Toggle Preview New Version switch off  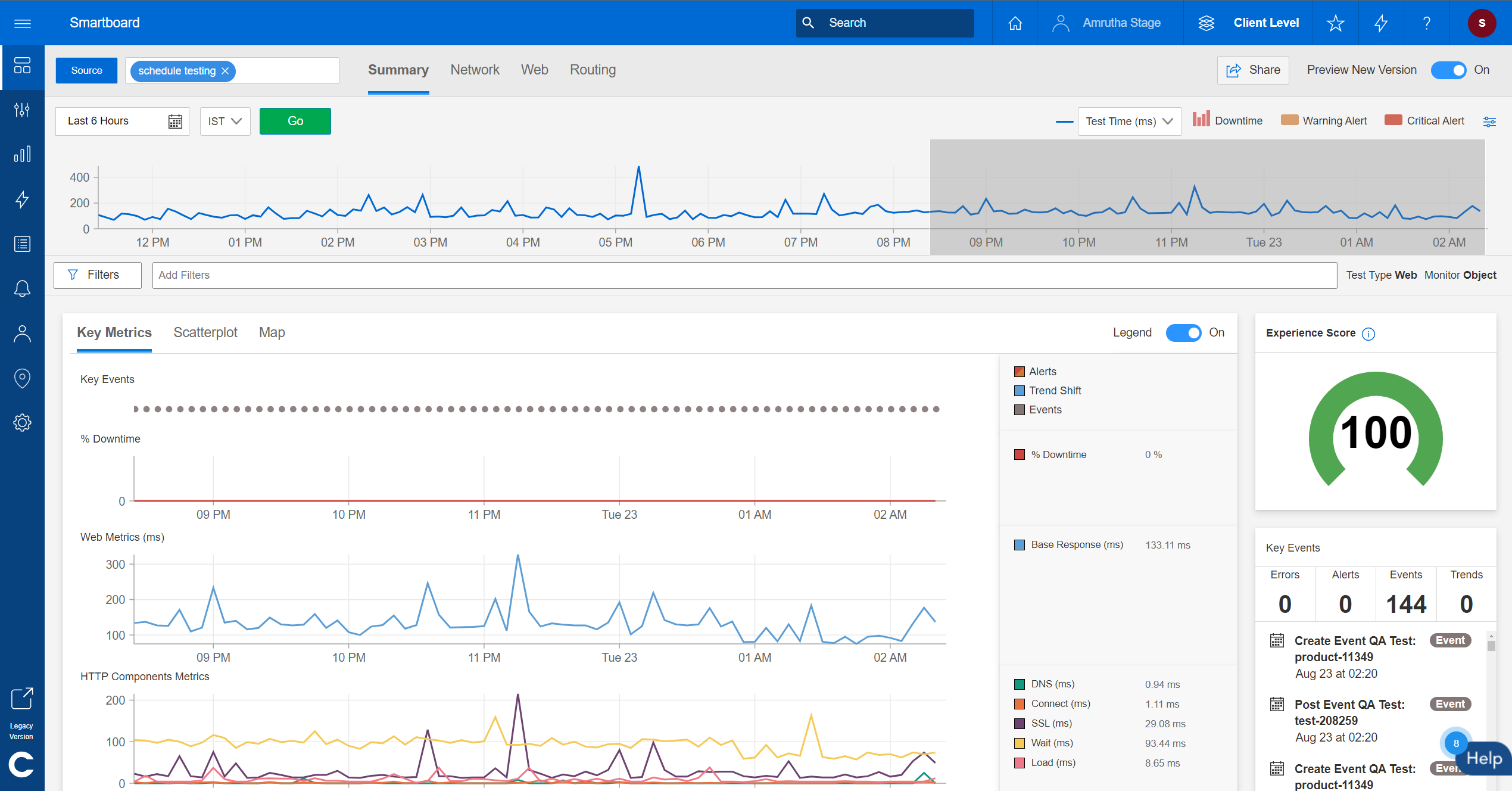(1448, 70)
